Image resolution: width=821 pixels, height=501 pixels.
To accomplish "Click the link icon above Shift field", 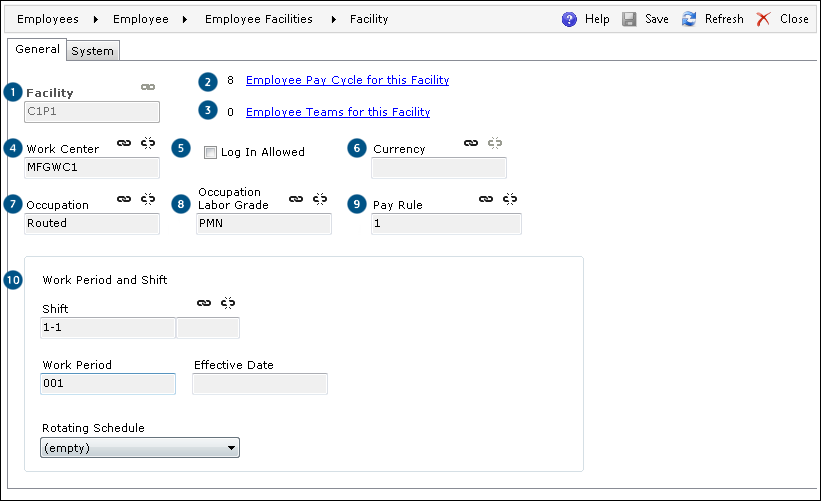I will (x=204, y=303).
